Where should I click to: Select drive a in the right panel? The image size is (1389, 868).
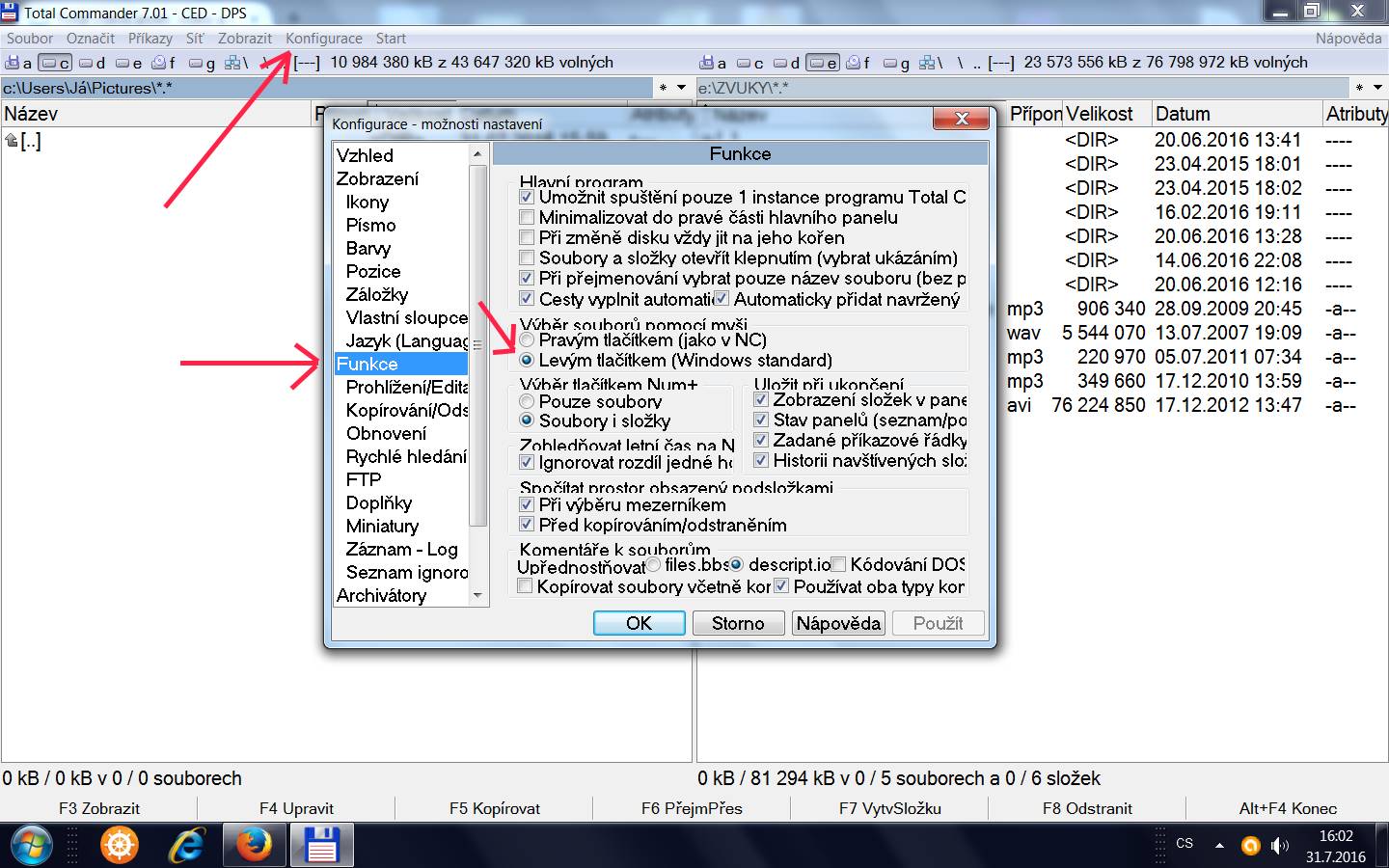point(713,63)
